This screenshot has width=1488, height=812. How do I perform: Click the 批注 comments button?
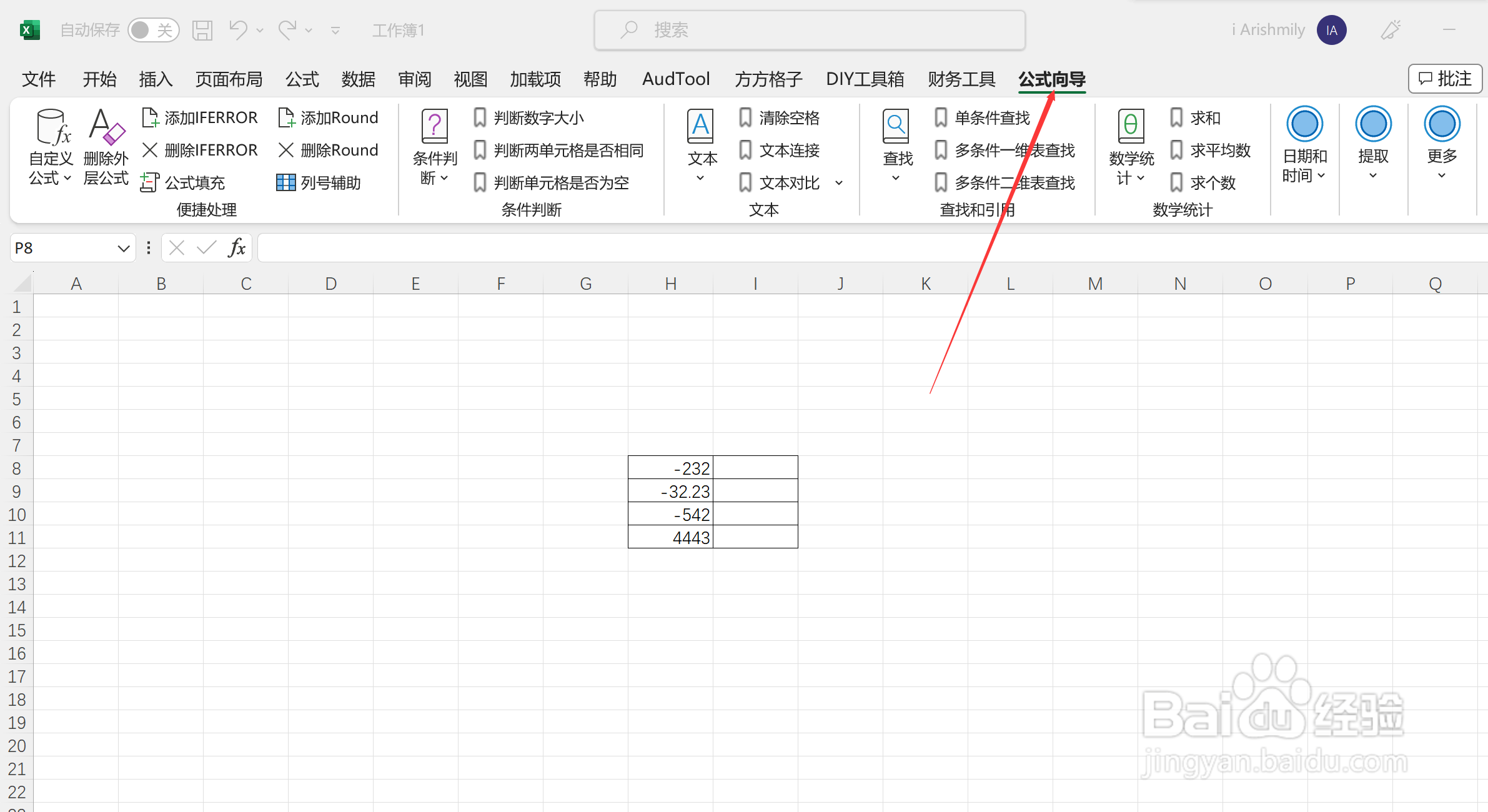(x=1445, y=79)
